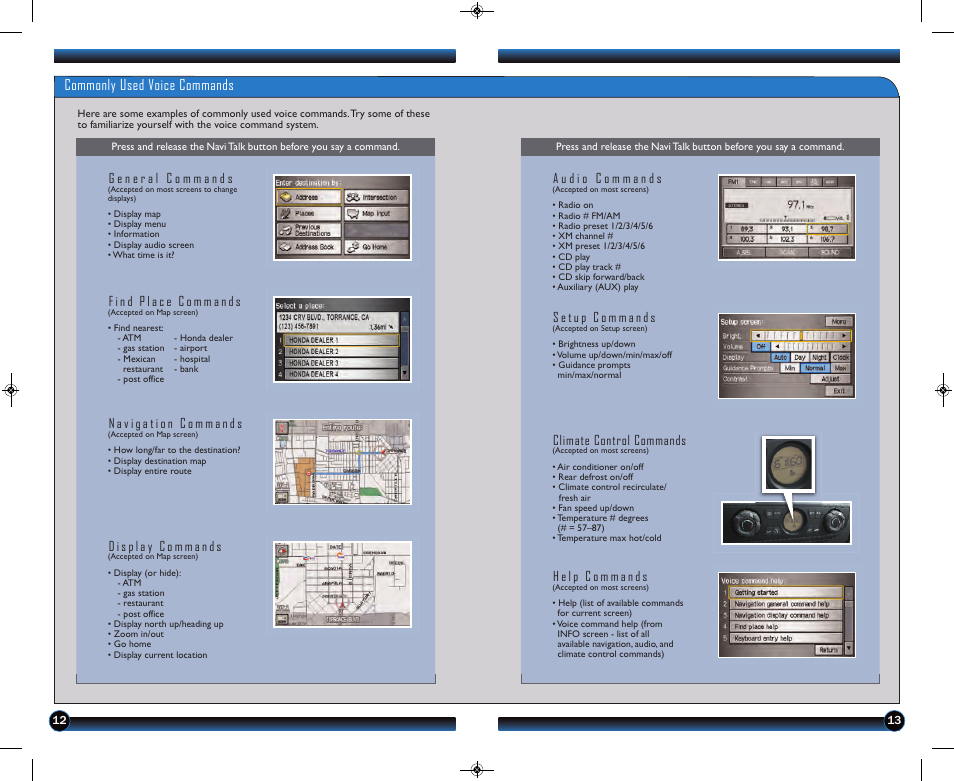
Task: Click the Find Place Commands heading
Action: [x=175, y=302]
